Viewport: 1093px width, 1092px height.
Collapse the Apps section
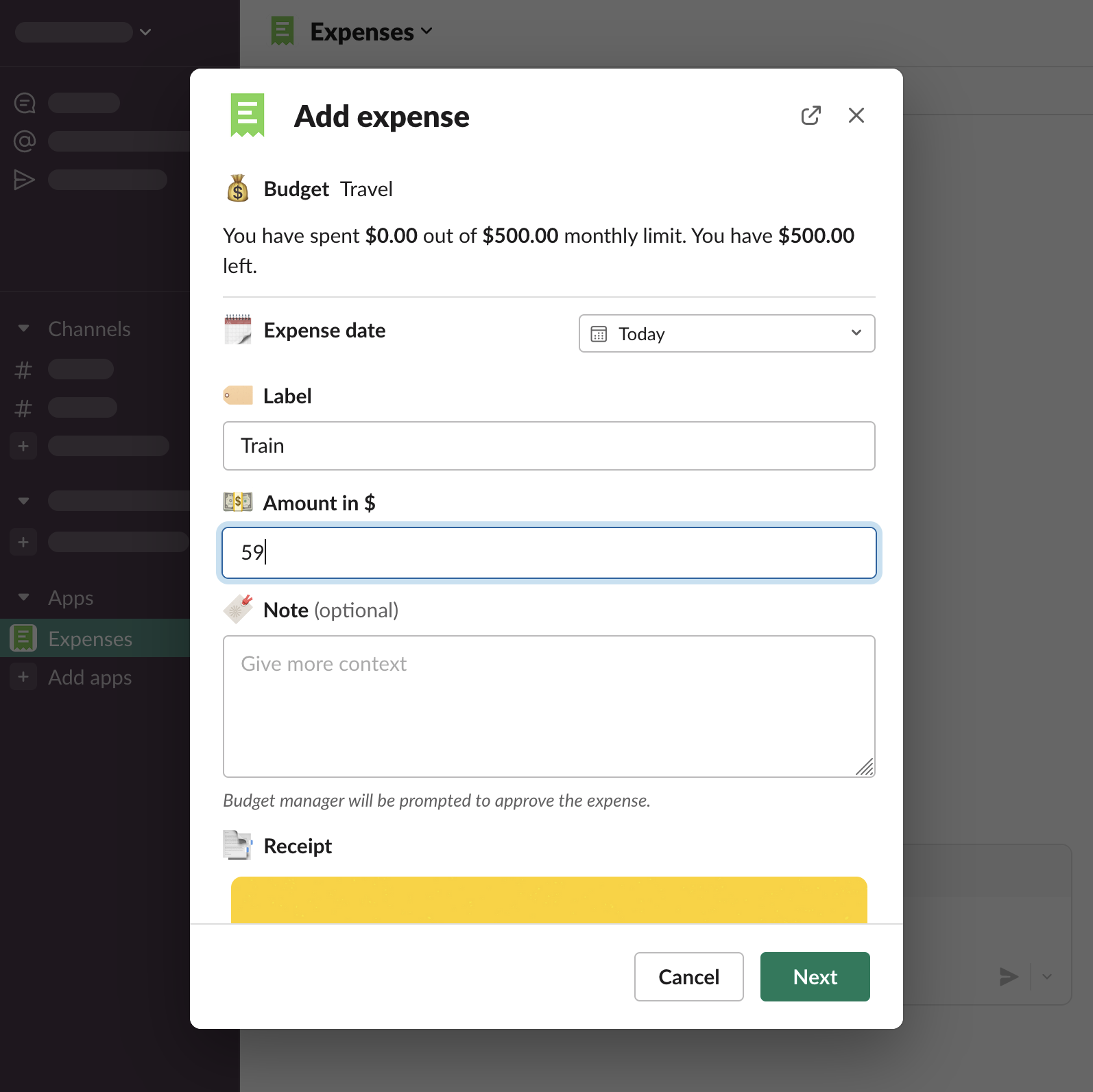point(24,597)
